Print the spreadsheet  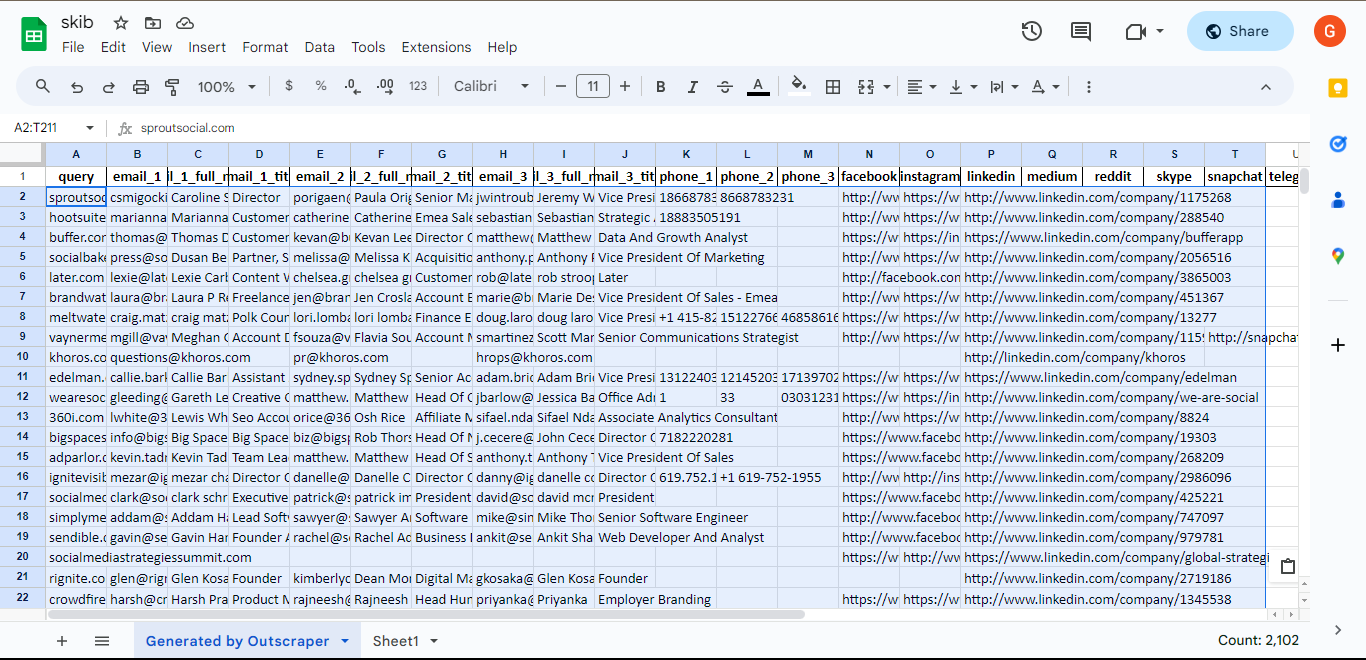pyautogui.click(x=140, y=87)
